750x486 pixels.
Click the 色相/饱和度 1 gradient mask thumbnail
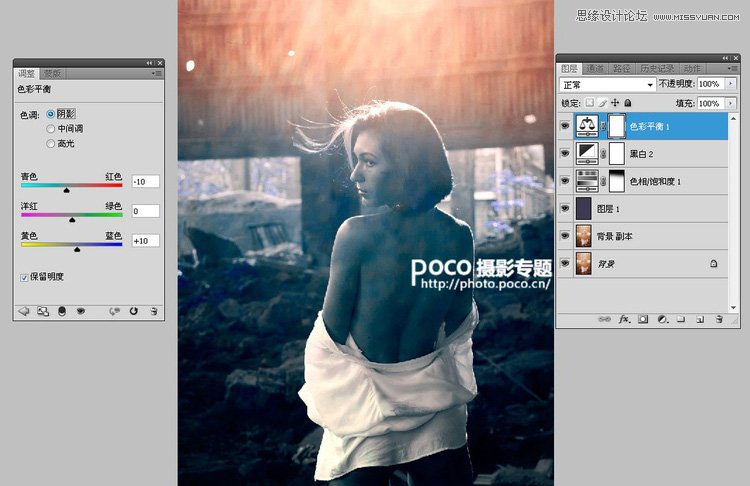coord(617,181)
